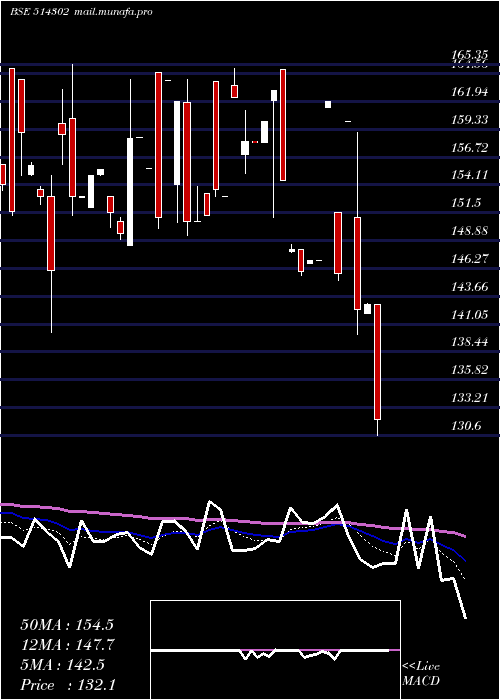The image size is (500, 700).
Task: Click the 138.44 price axis label
Action: [470, 342]
